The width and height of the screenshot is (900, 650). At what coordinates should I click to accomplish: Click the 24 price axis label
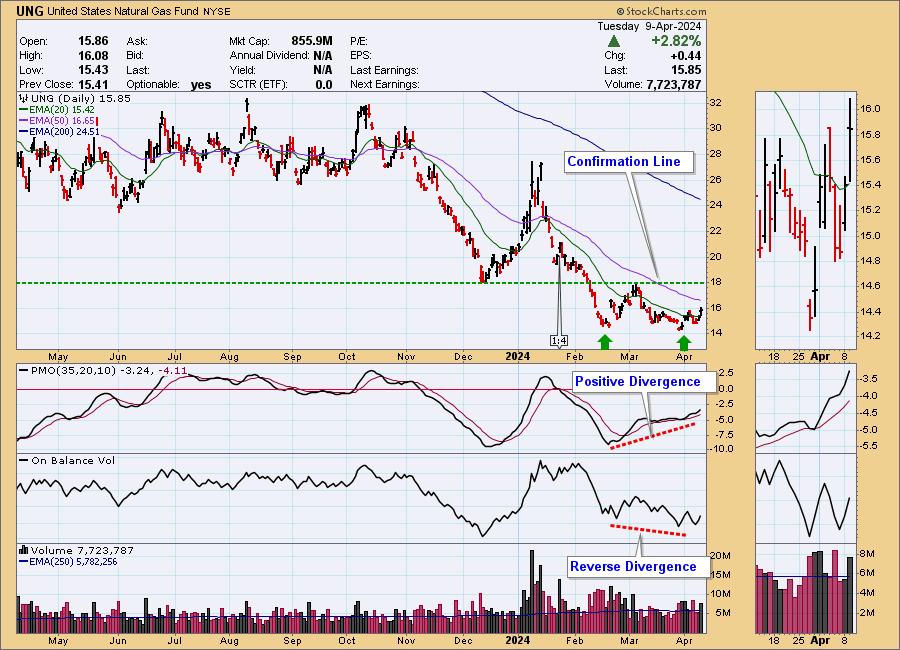[x=715, y=204]
